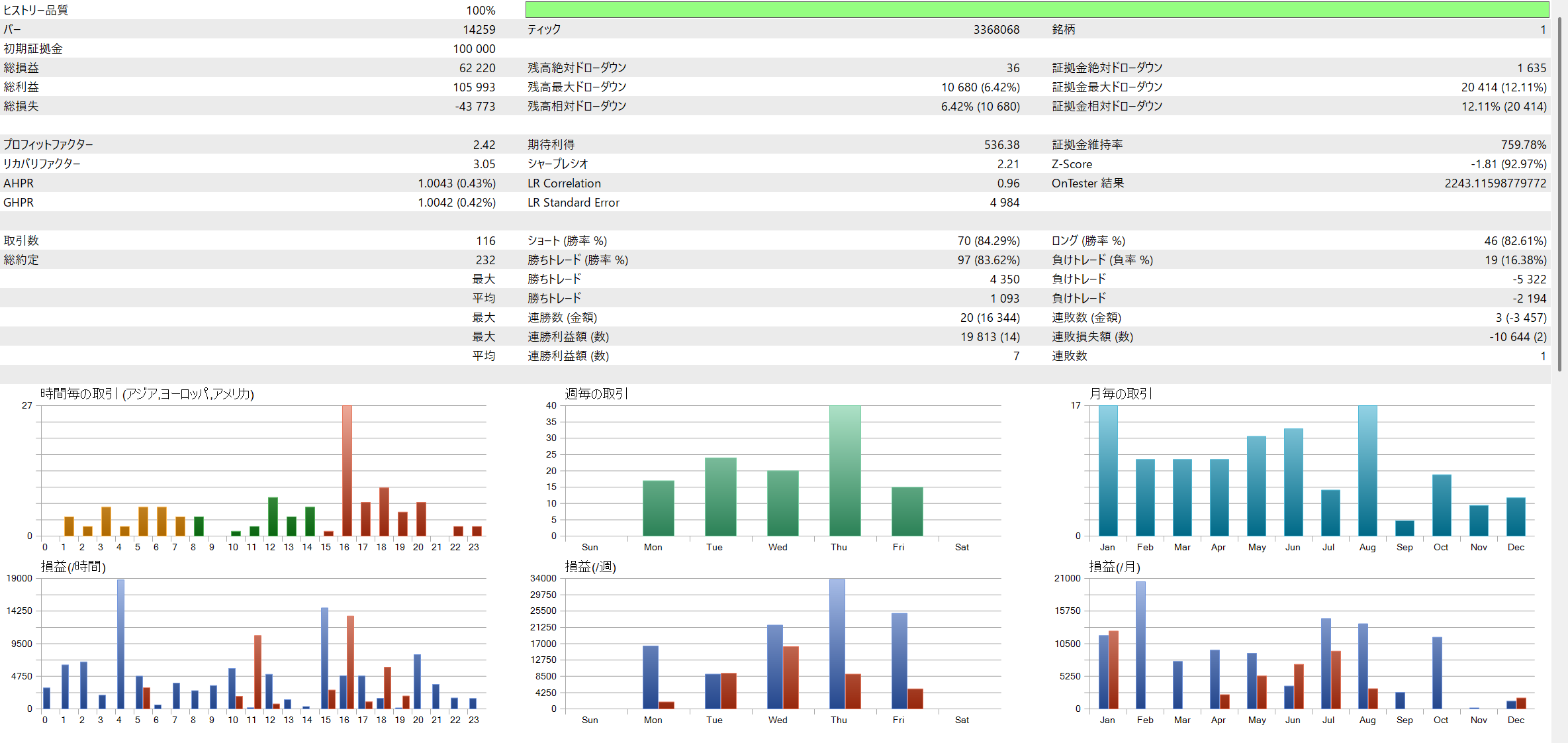Click the Sharpe ratio value 2.21
This screenshot has height=743, width=1568.
[x=1008, y=164]
